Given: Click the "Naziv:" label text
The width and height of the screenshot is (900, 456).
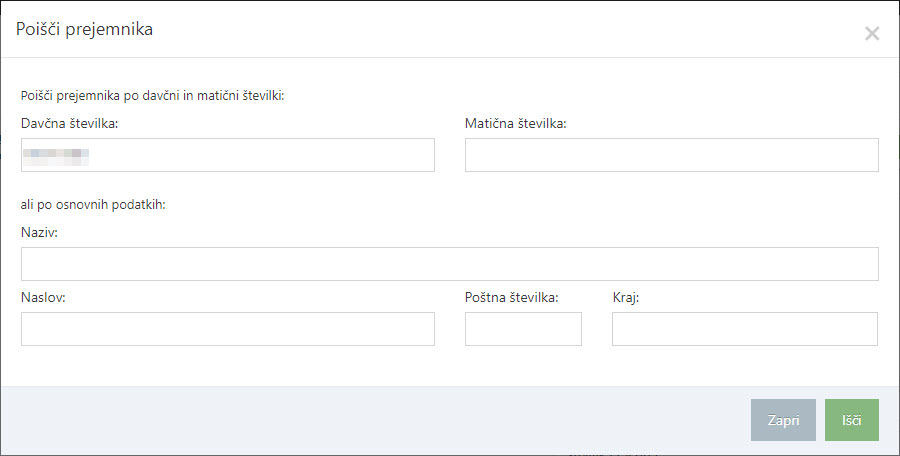Looking at the screenshot, I should tap(39, 232).
